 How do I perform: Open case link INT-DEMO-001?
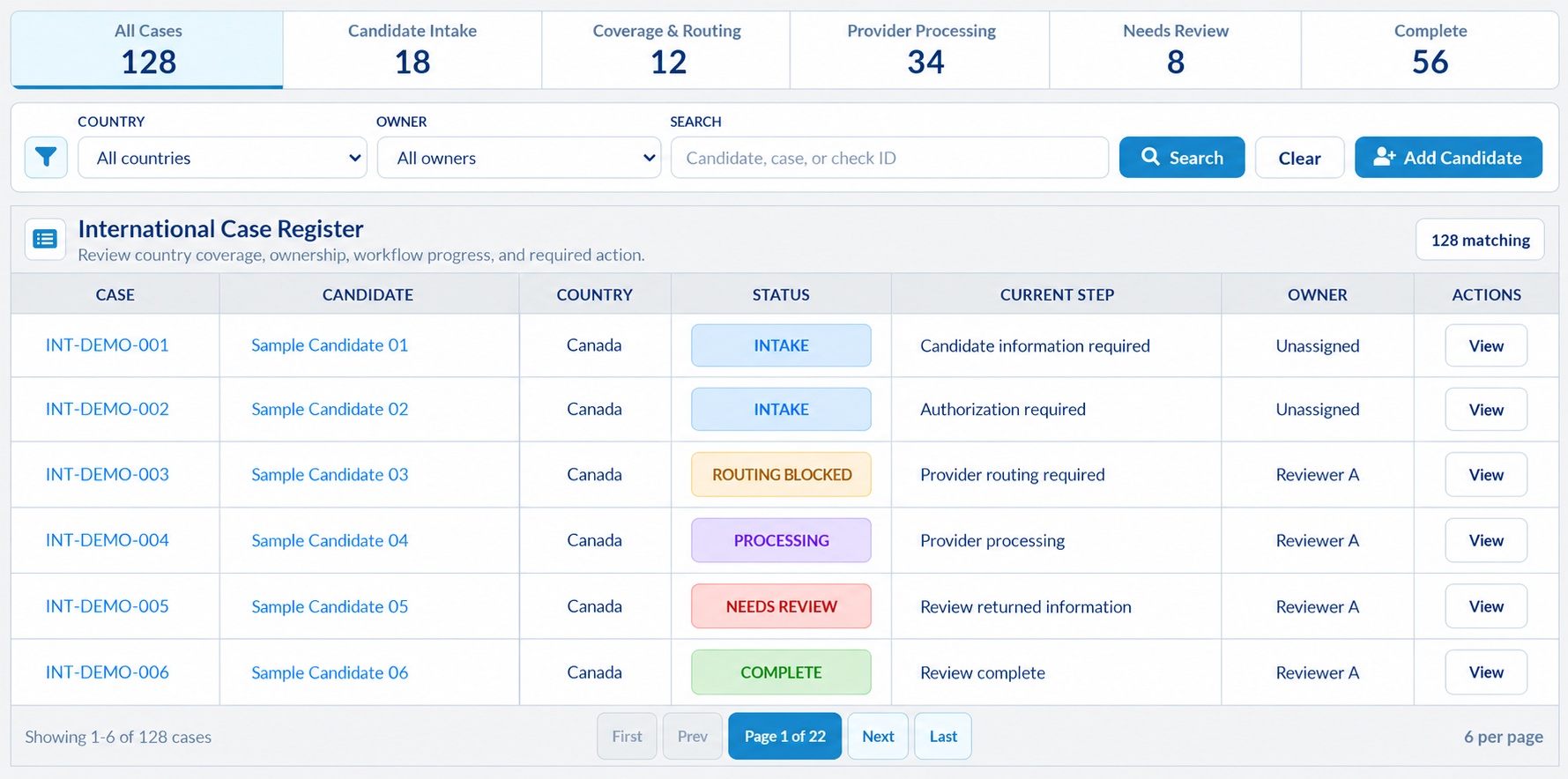point(108,345)
